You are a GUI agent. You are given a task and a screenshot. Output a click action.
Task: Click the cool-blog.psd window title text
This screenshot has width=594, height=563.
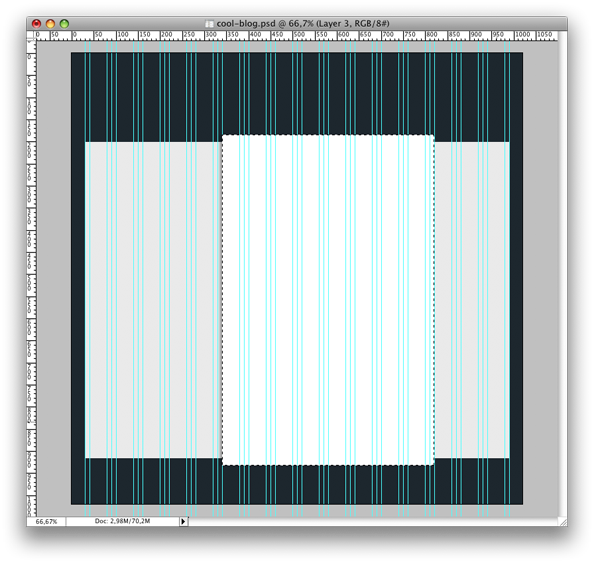point(303,23)
